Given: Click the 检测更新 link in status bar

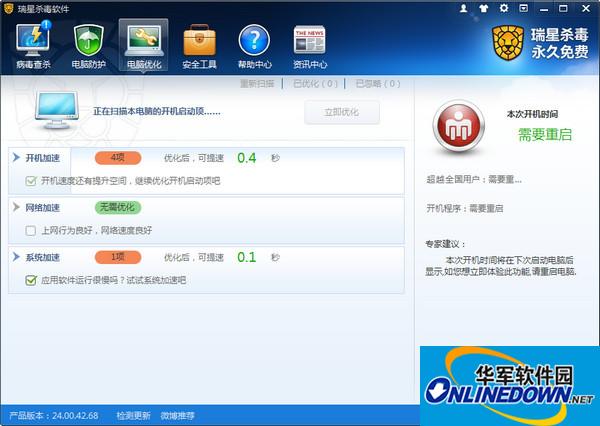Looking at the screenshot, I should (133, 415).
